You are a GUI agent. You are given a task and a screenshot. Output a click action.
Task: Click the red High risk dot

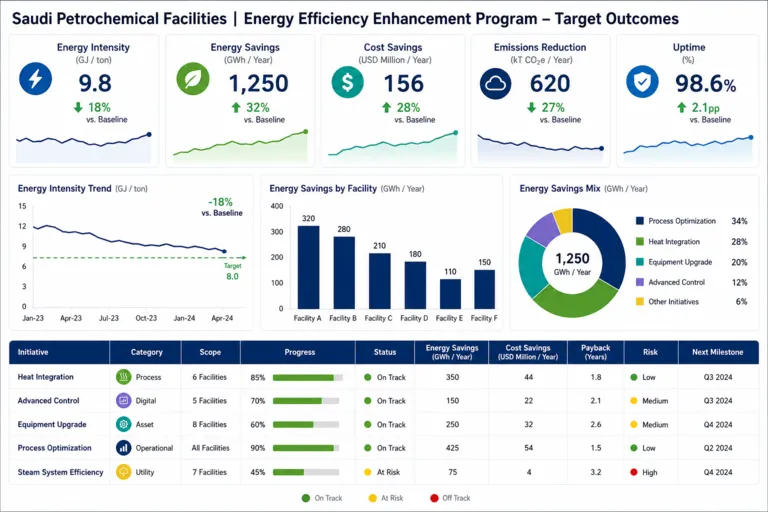pos(634,472)
